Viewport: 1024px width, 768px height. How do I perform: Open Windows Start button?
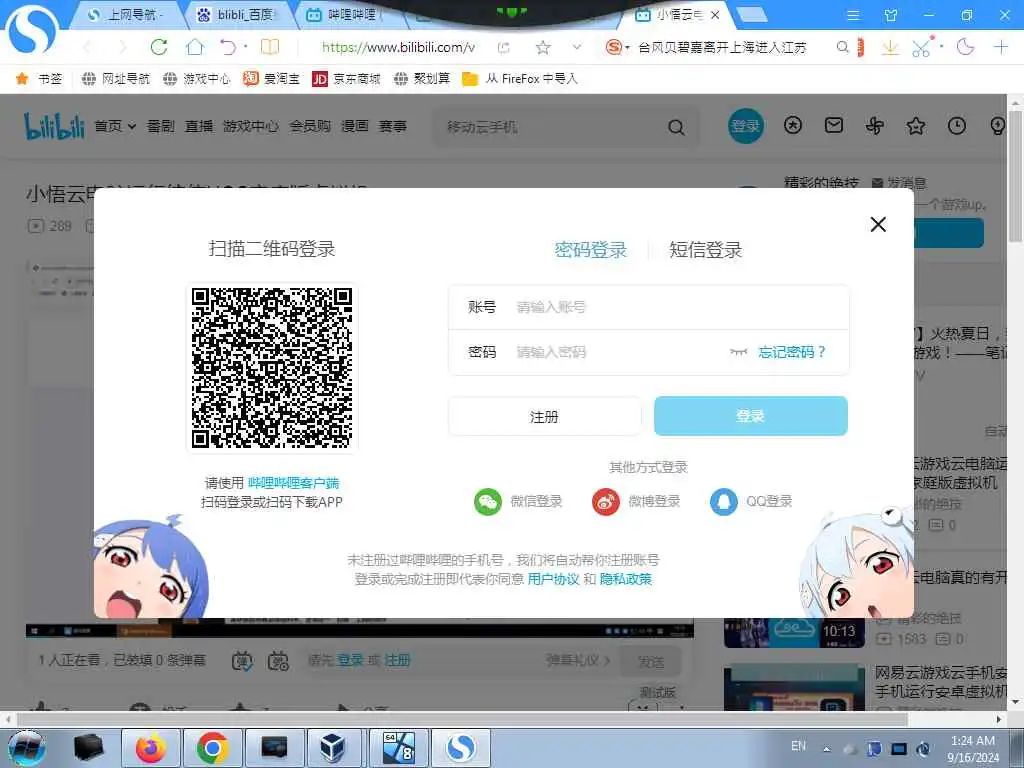click(27, 748)
